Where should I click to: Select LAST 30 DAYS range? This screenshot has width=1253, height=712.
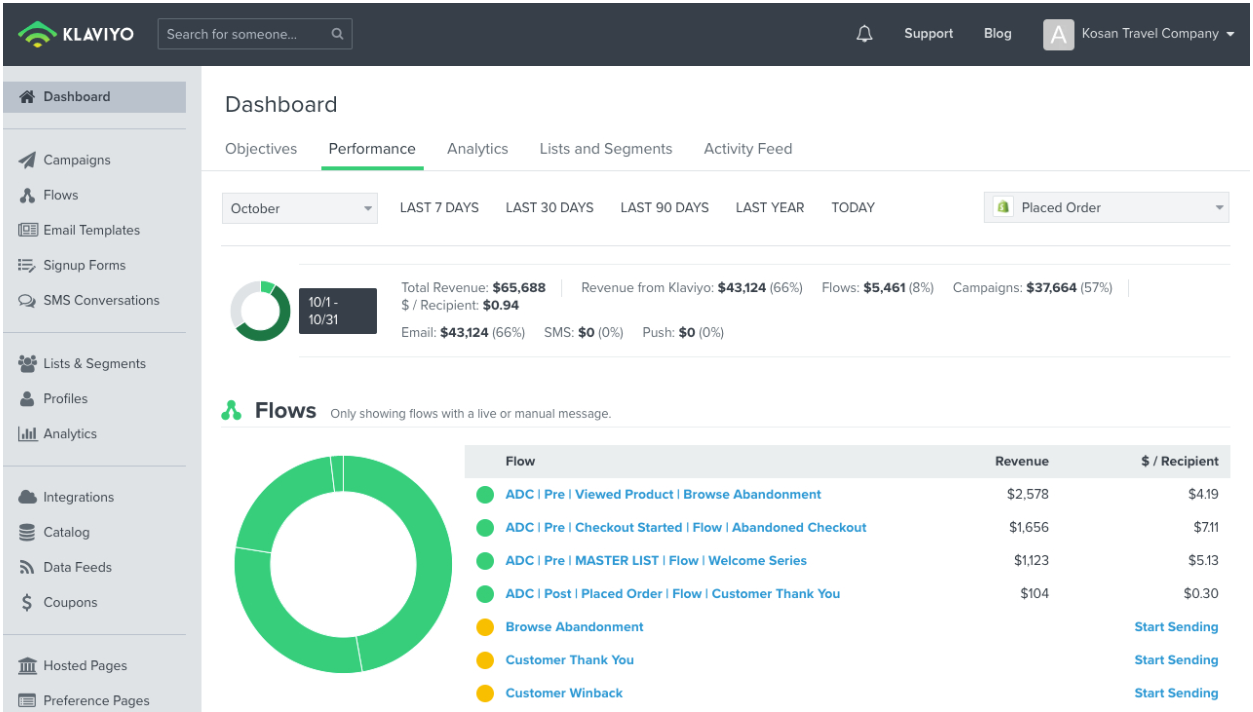coord(549,208)
